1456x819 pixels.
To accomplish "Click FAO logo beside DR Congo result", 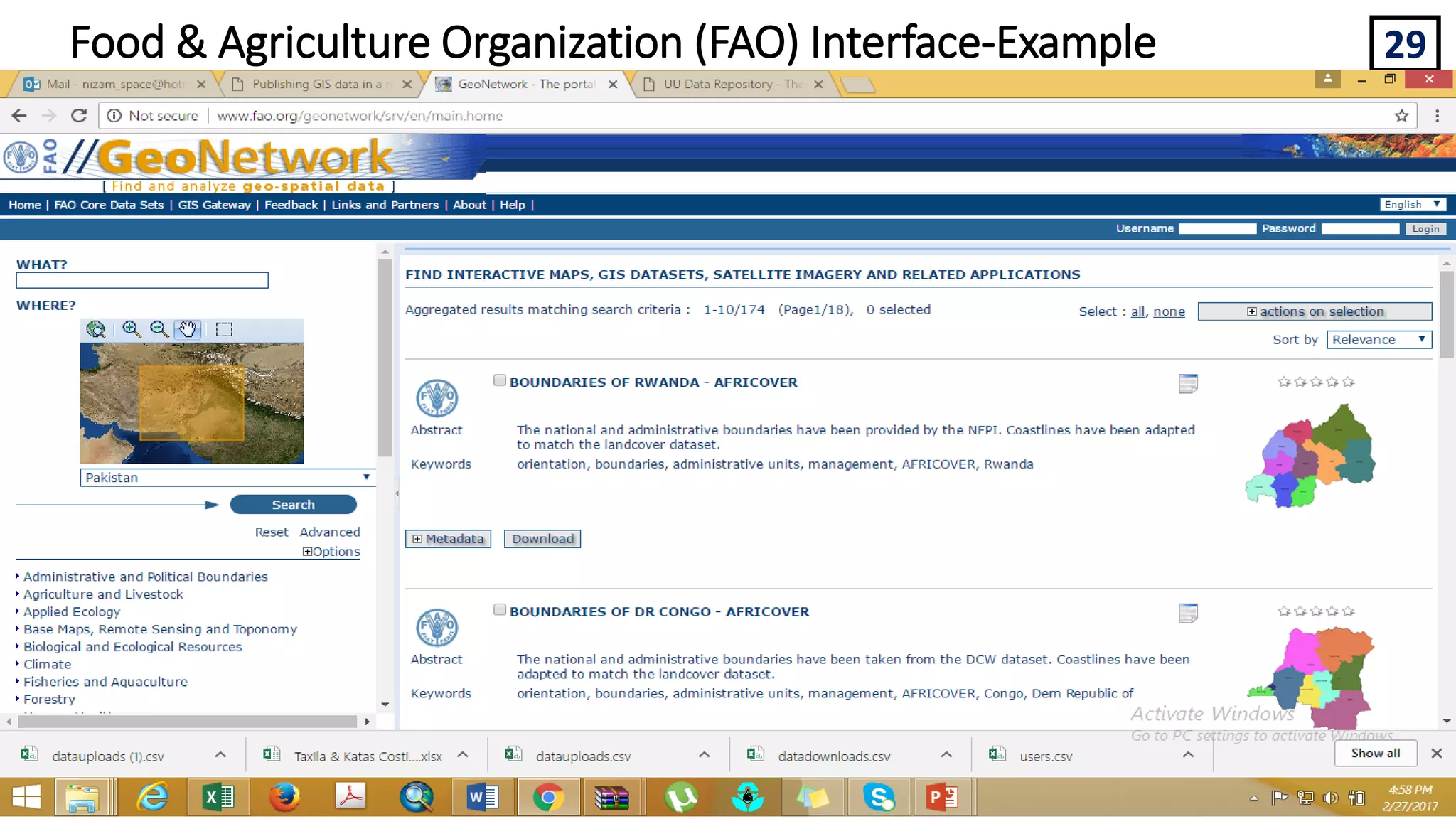I will pos(437,628).
